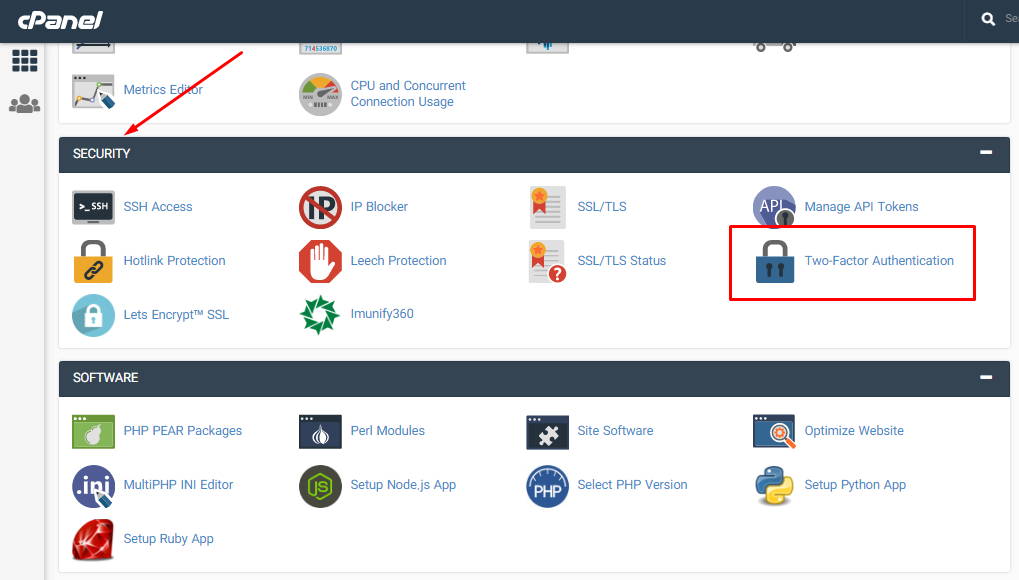Click the Lets Encrypt SSL icon
The image size is (1019, 580).
coord(94,315)
